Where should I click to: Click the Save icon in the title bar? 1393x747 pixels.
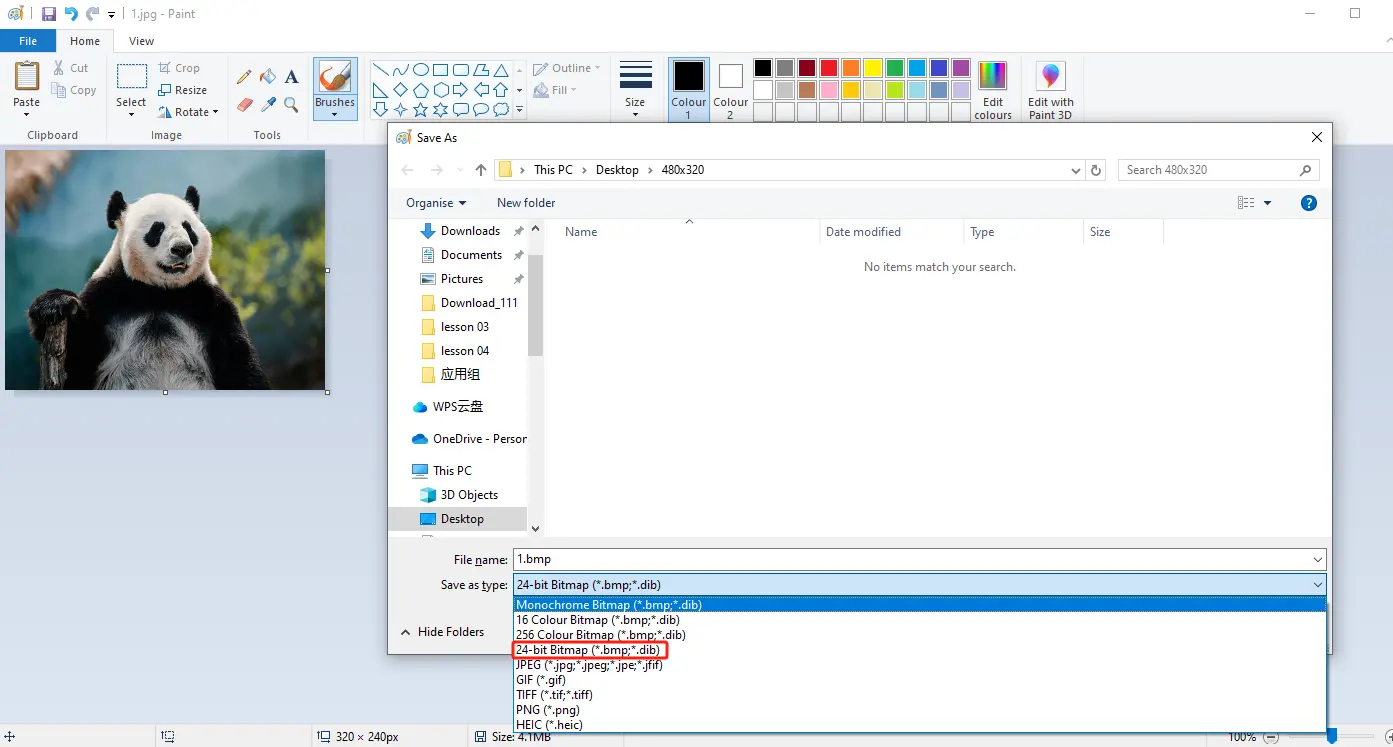click(48, 14)
